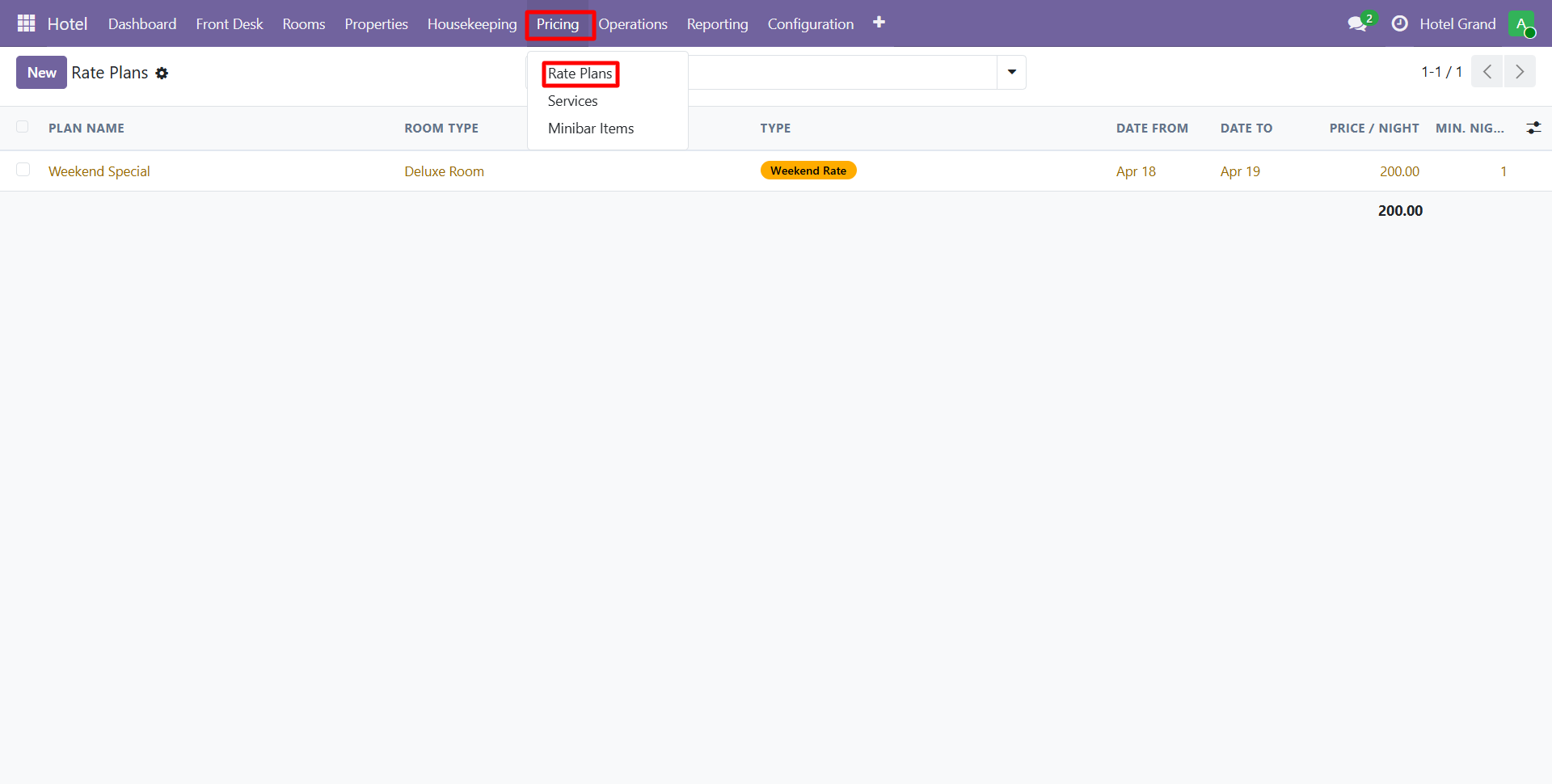1552x784 pixels.
Task: Go to next page arrow
Action: click(1520, 72)
